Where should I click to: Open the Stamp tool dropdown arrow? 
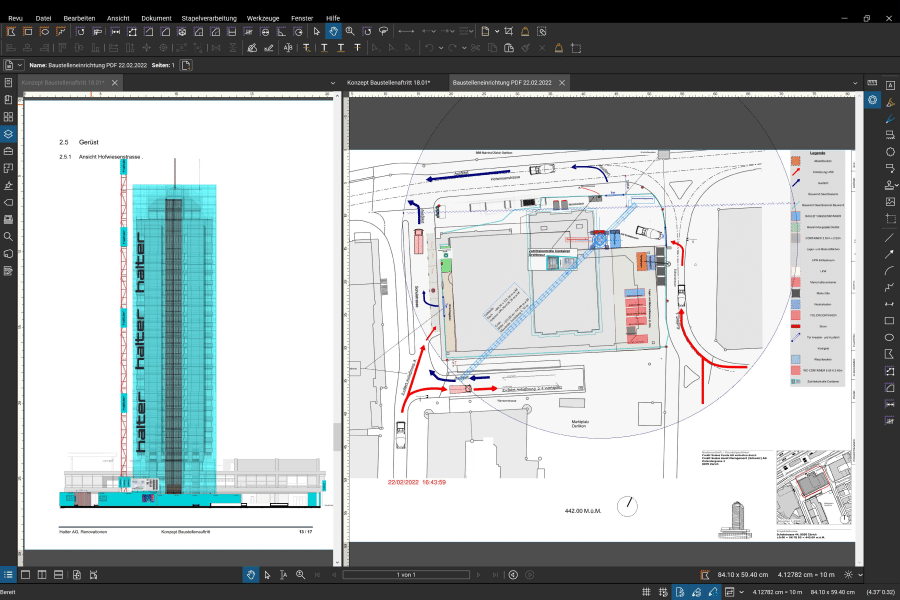point(897,185)
